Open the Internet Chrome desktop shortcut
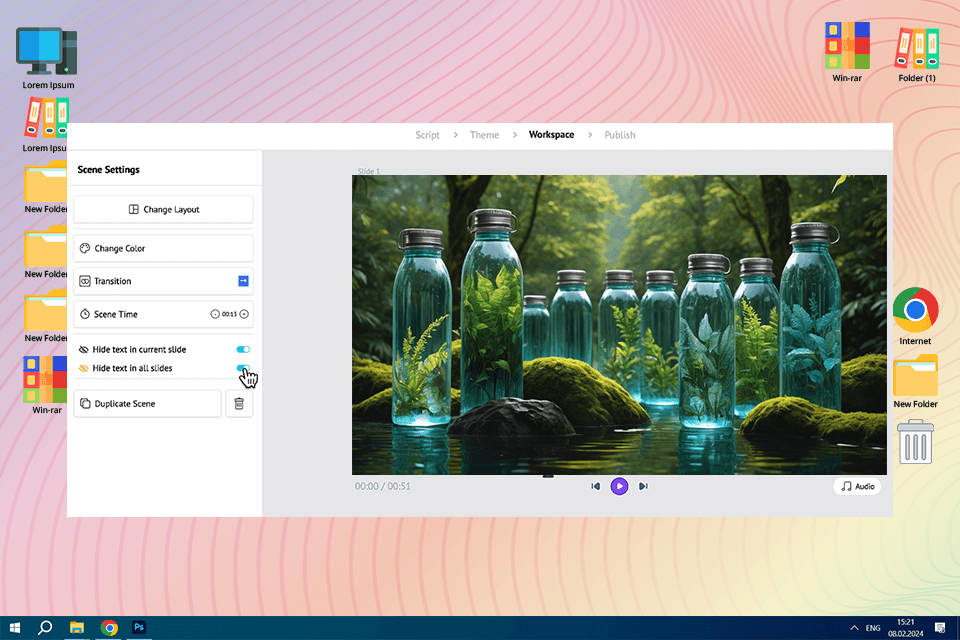960x640 pixels. point(915,311)
